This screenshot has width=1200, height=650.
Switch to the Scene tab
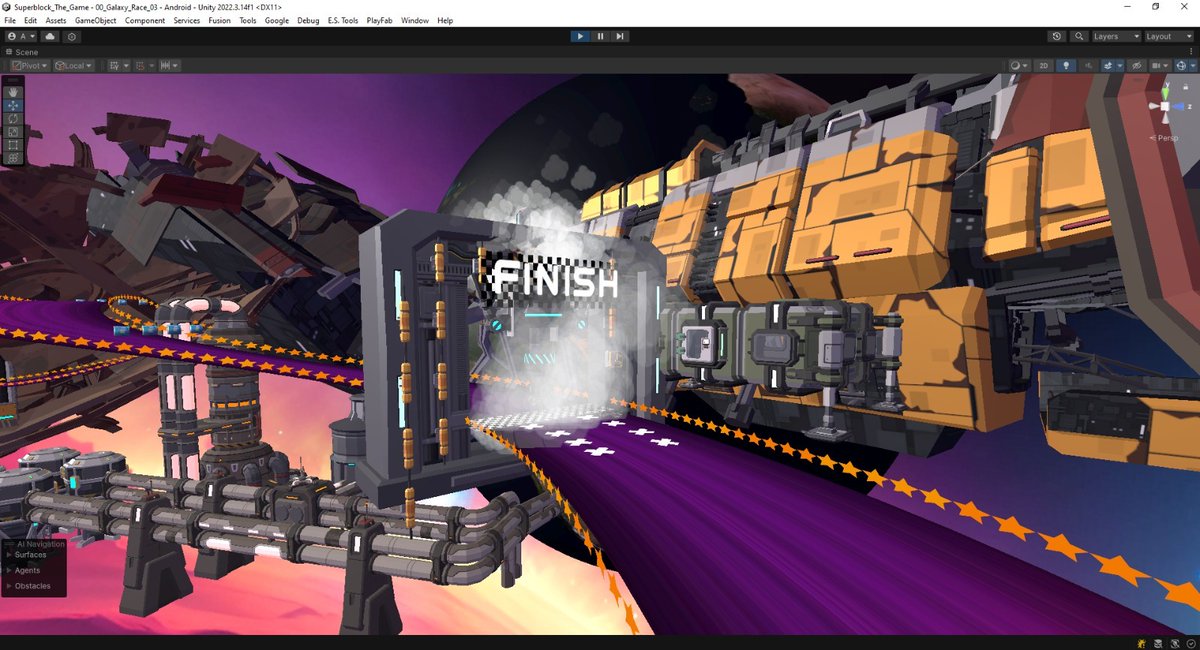tap(22, 51)
